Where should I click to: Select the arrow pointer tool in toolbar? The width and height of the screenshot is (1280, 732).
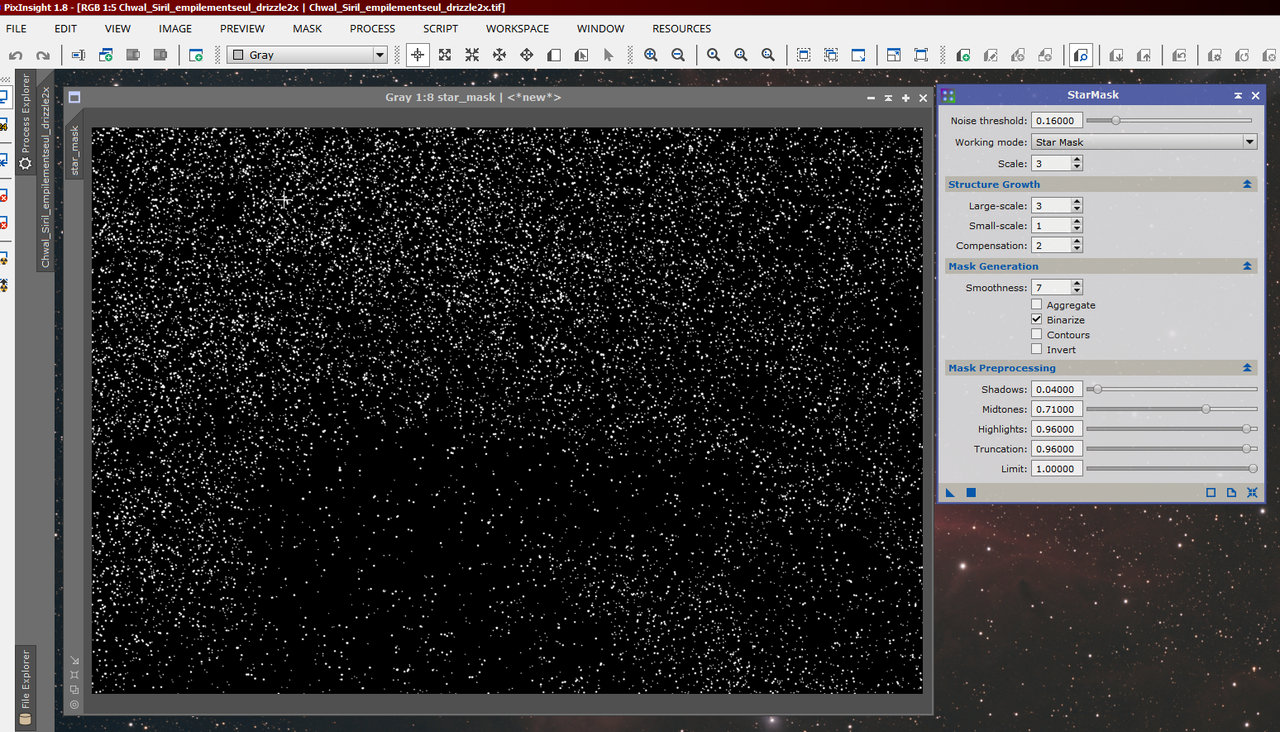click(x=608, y=55)
